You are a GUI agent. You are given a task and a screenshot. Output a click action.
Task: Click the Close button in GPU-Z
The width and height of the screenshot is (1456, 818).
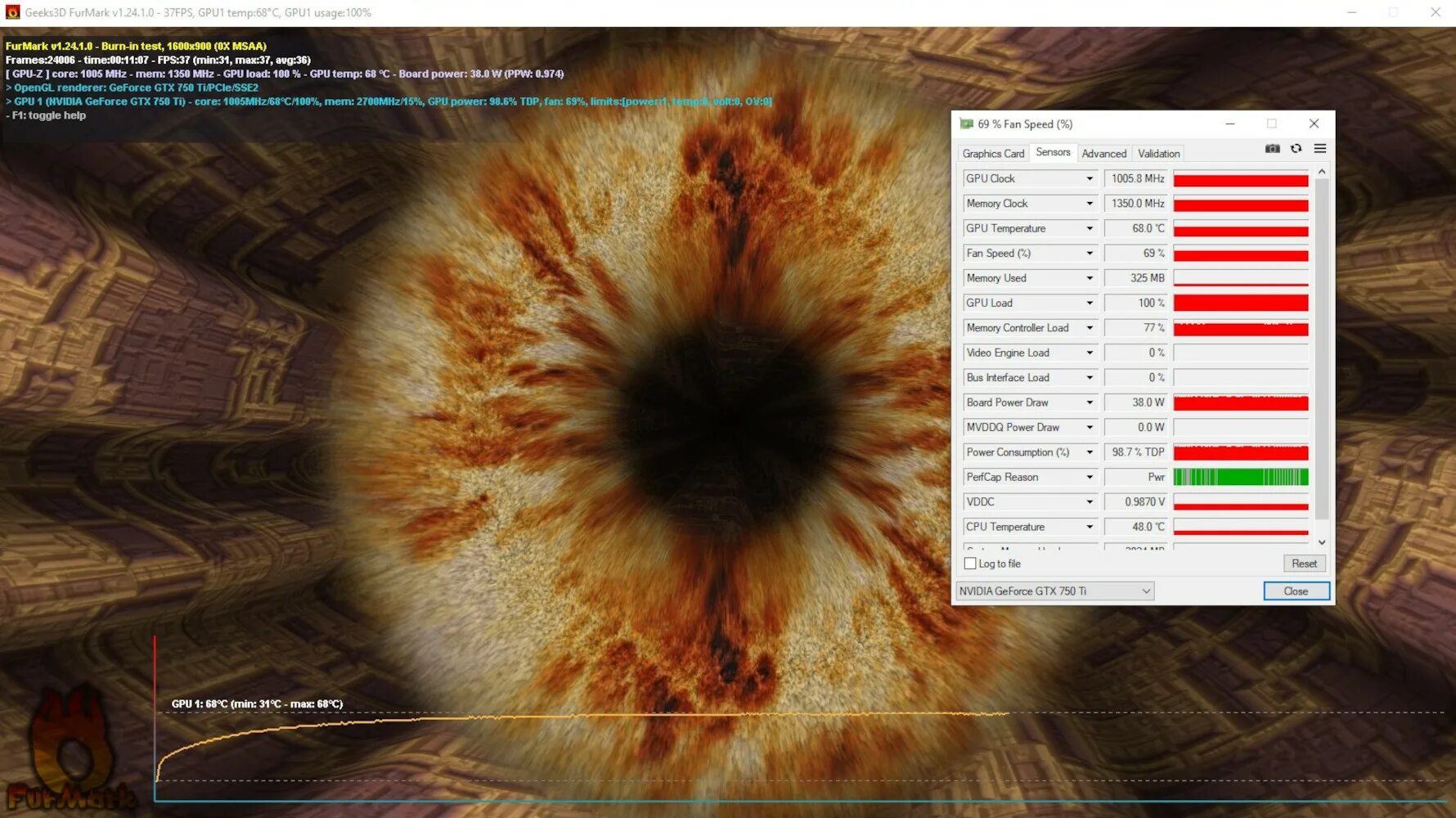(1296, 591)
